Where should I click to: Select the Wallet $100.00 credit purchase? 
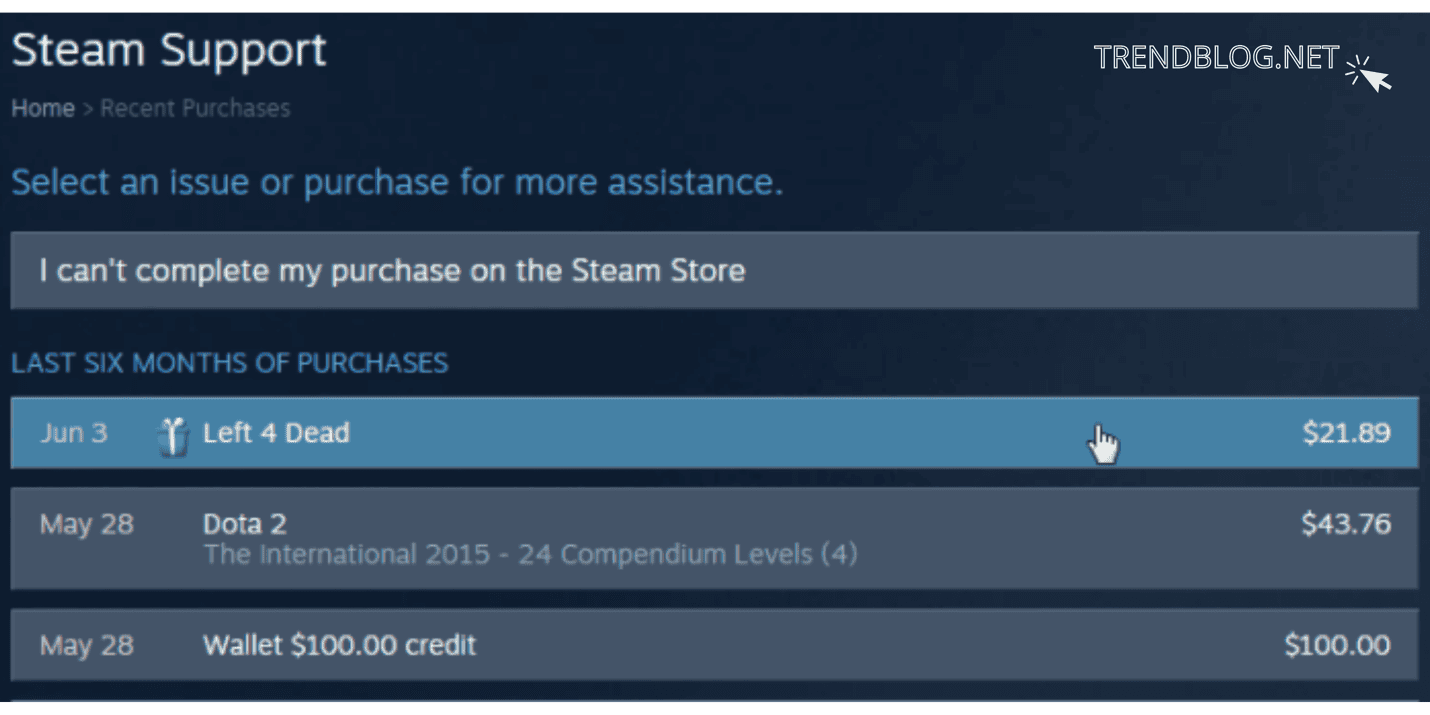pos(600,646)
